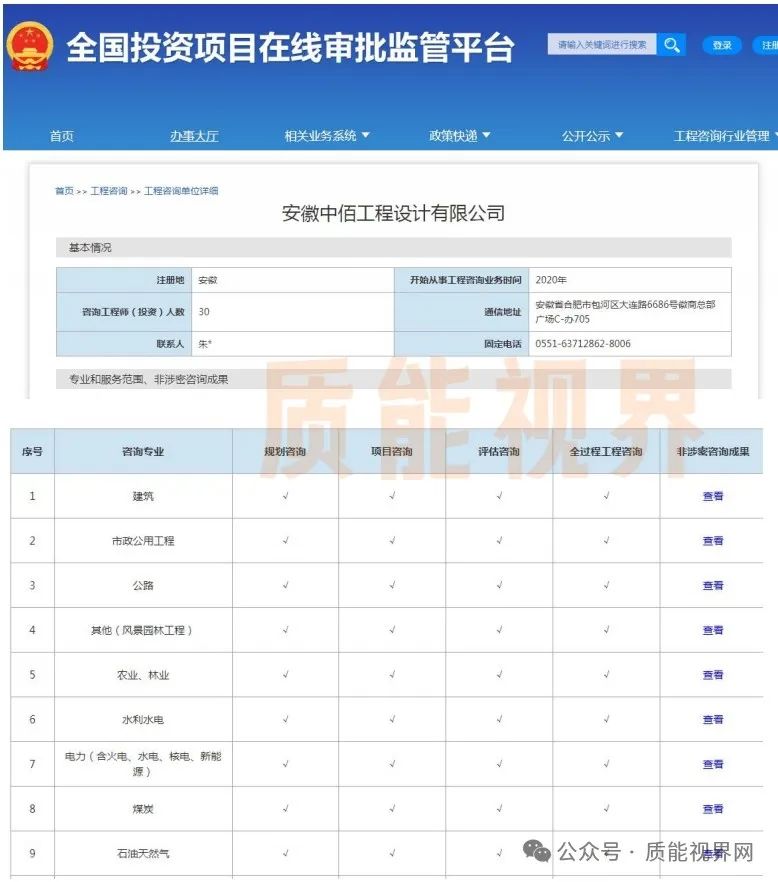This screenshot has width=778, height=882.
Task: Click the 电力（含火电、水电、核电、新能源） cell
Action: pyautogui.click(x=143, y=764)
